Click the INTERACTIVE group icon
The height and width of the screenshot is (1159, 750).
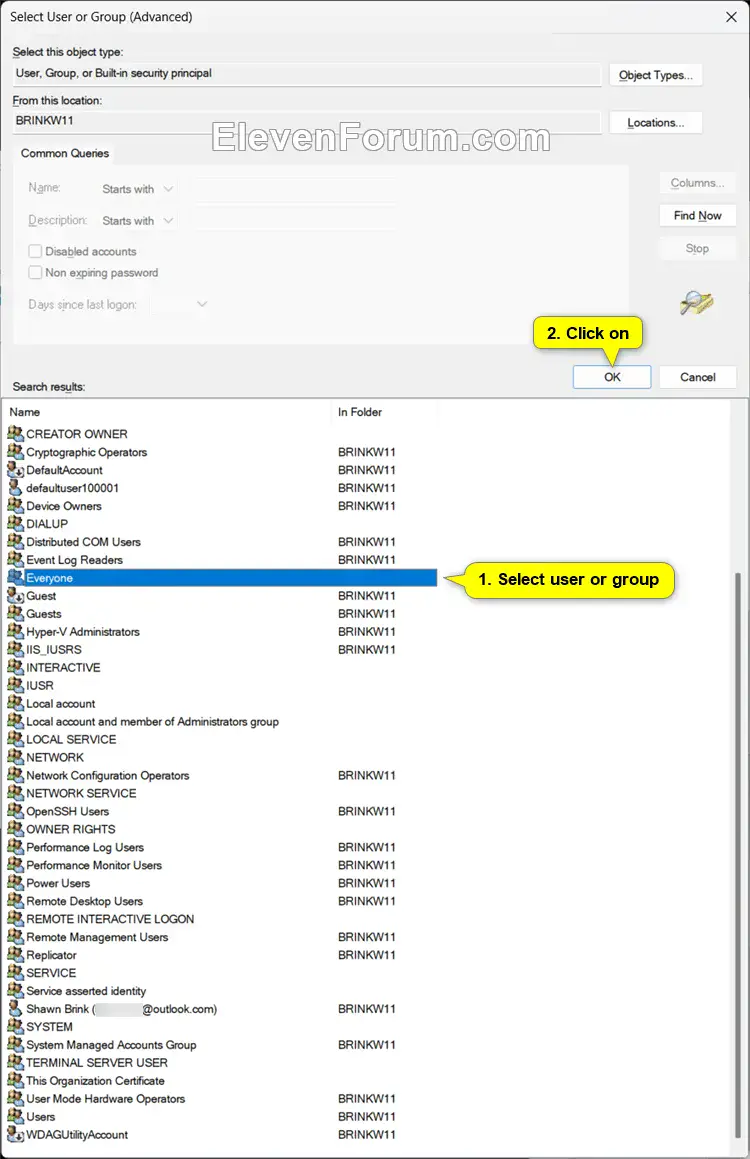[16, 667]
